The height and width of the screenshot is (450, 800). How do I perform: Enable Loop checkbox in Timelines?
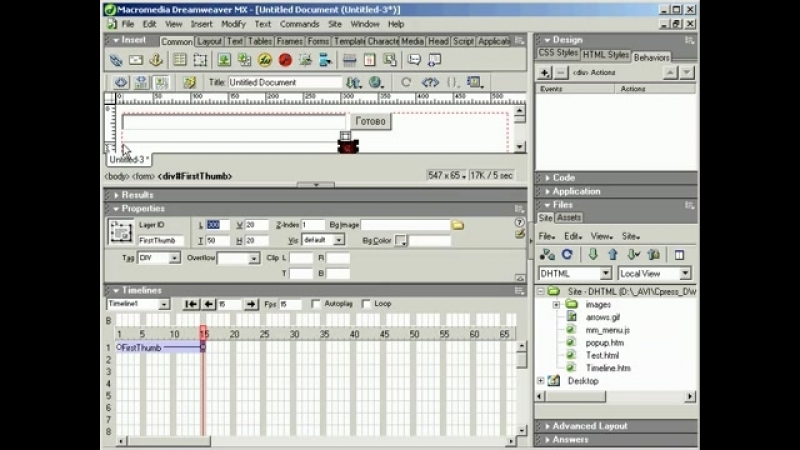[x=365, y=304]
